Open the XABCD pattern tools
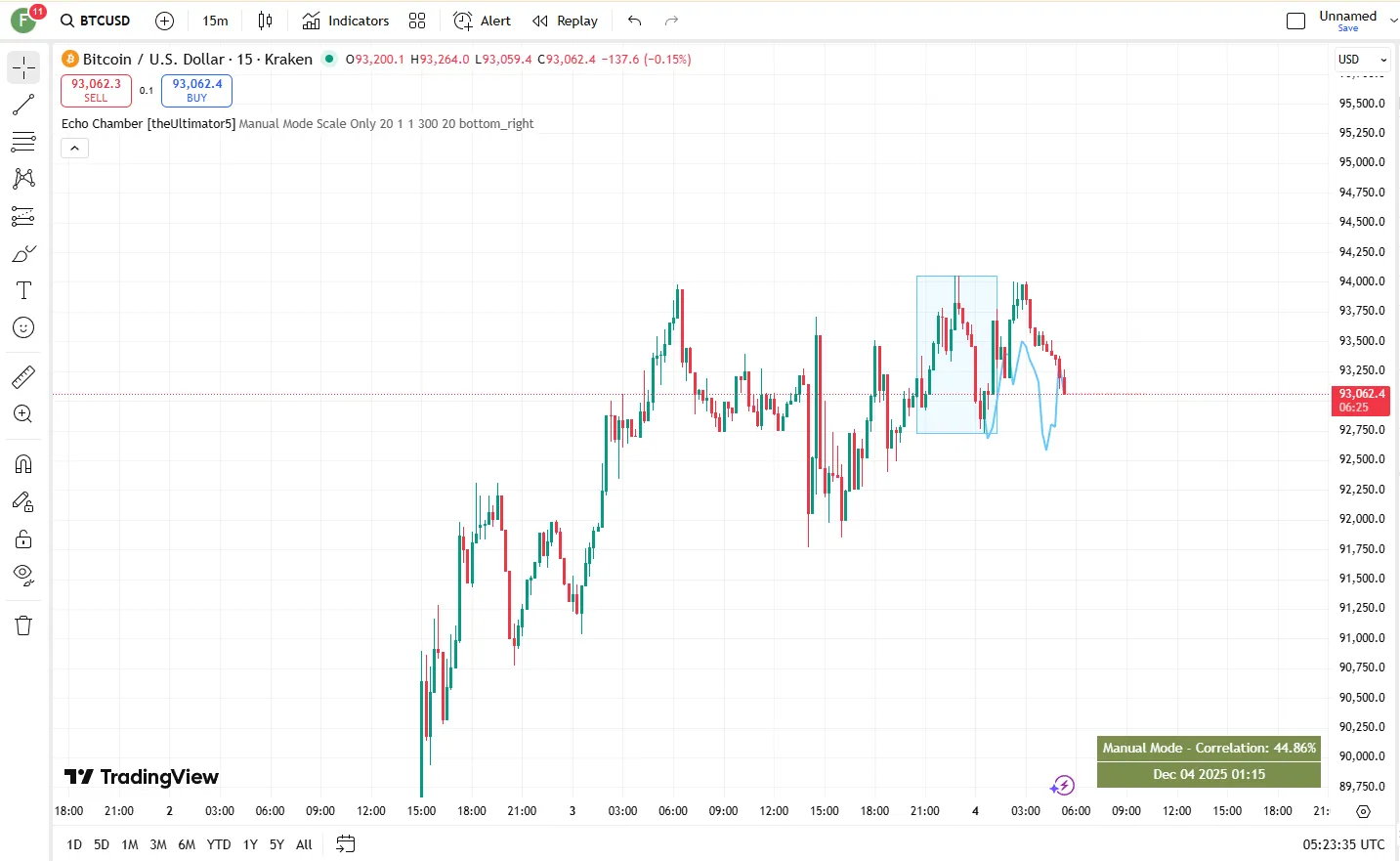1400x861 pixels. coord(23,179)
